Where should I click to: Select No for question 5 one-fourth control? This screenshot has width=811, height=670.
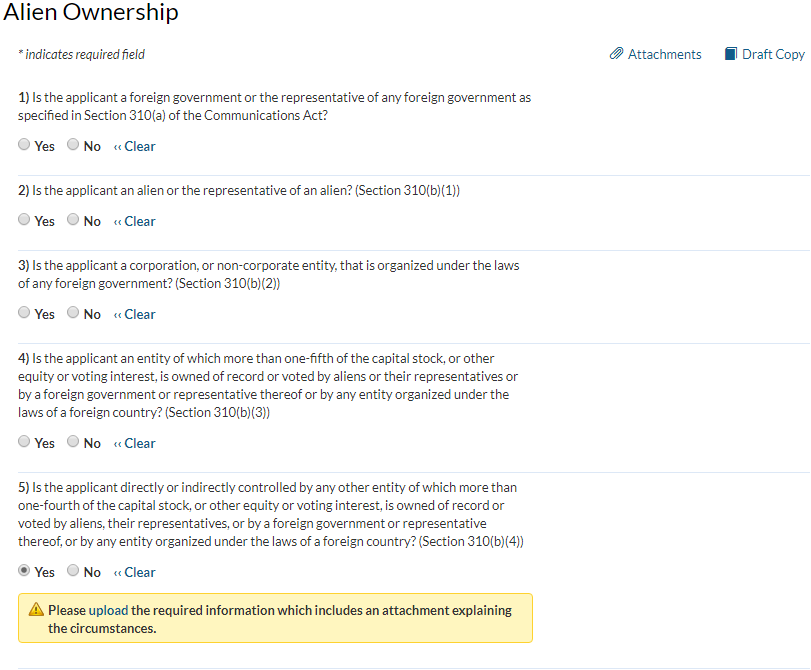(x=73, y=571)
